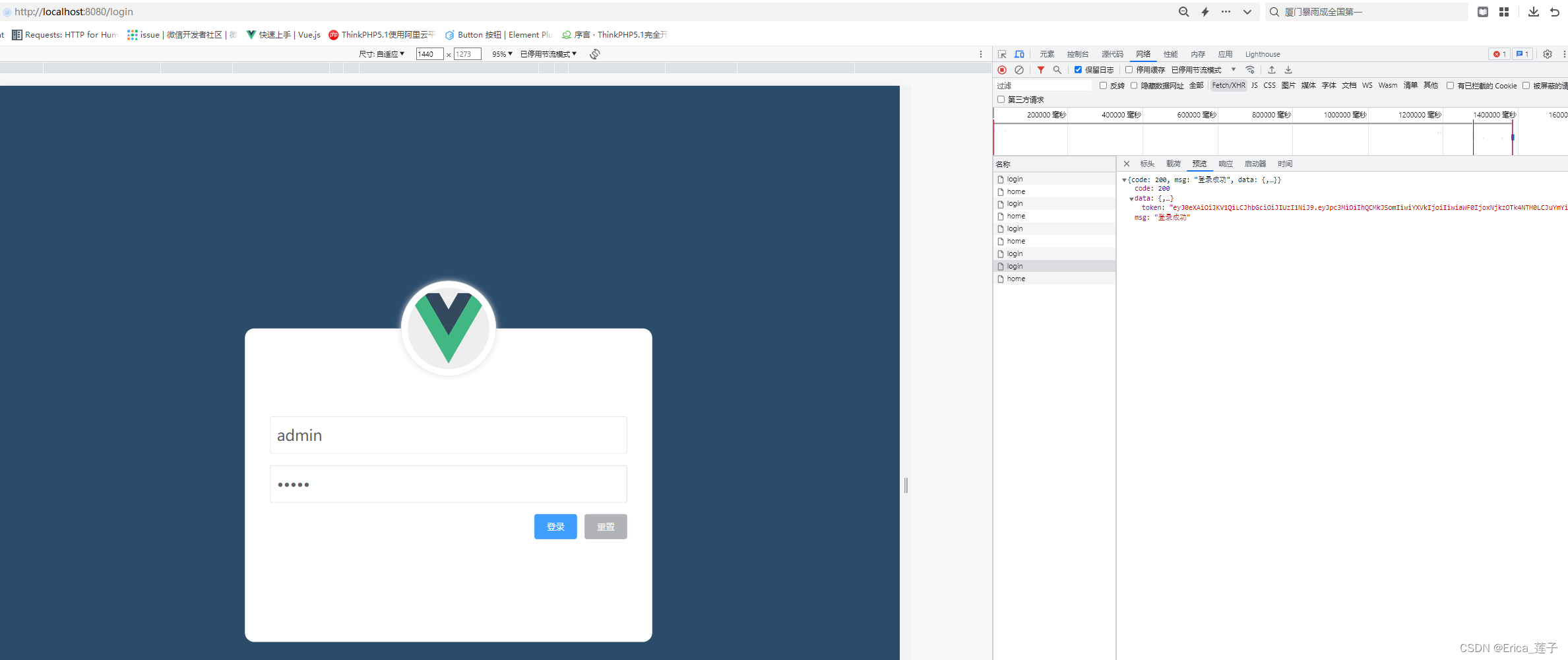Toggle 保留日志 preserve log checkbox
The height and width of the screenshot is (660, 1568).
(1078, 70)
